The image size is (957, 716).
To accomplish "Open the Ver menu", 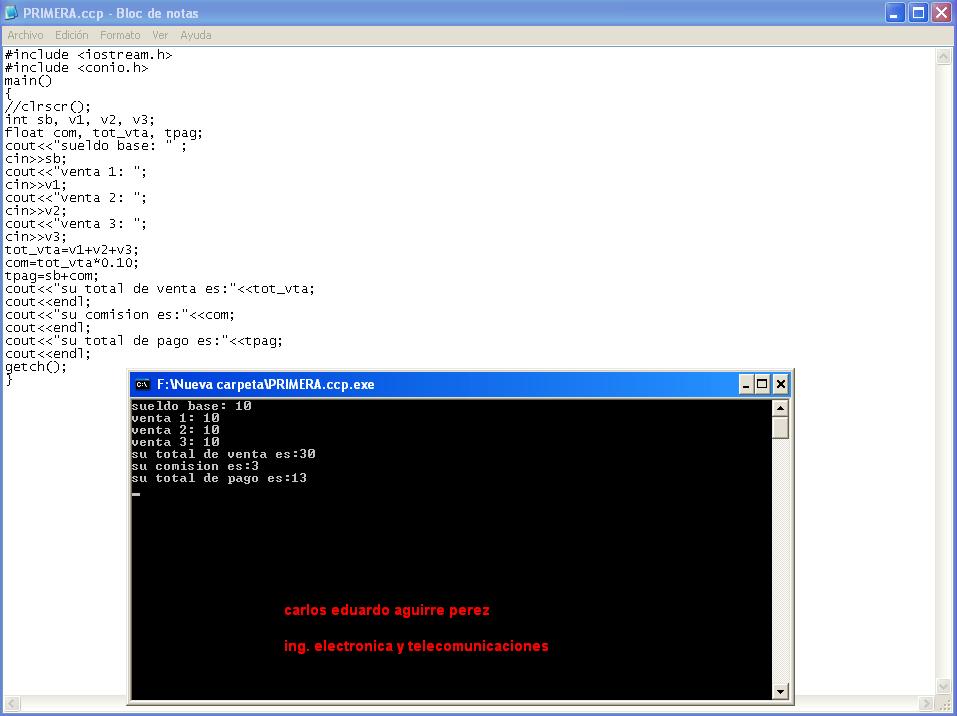I will click(160, 35).
